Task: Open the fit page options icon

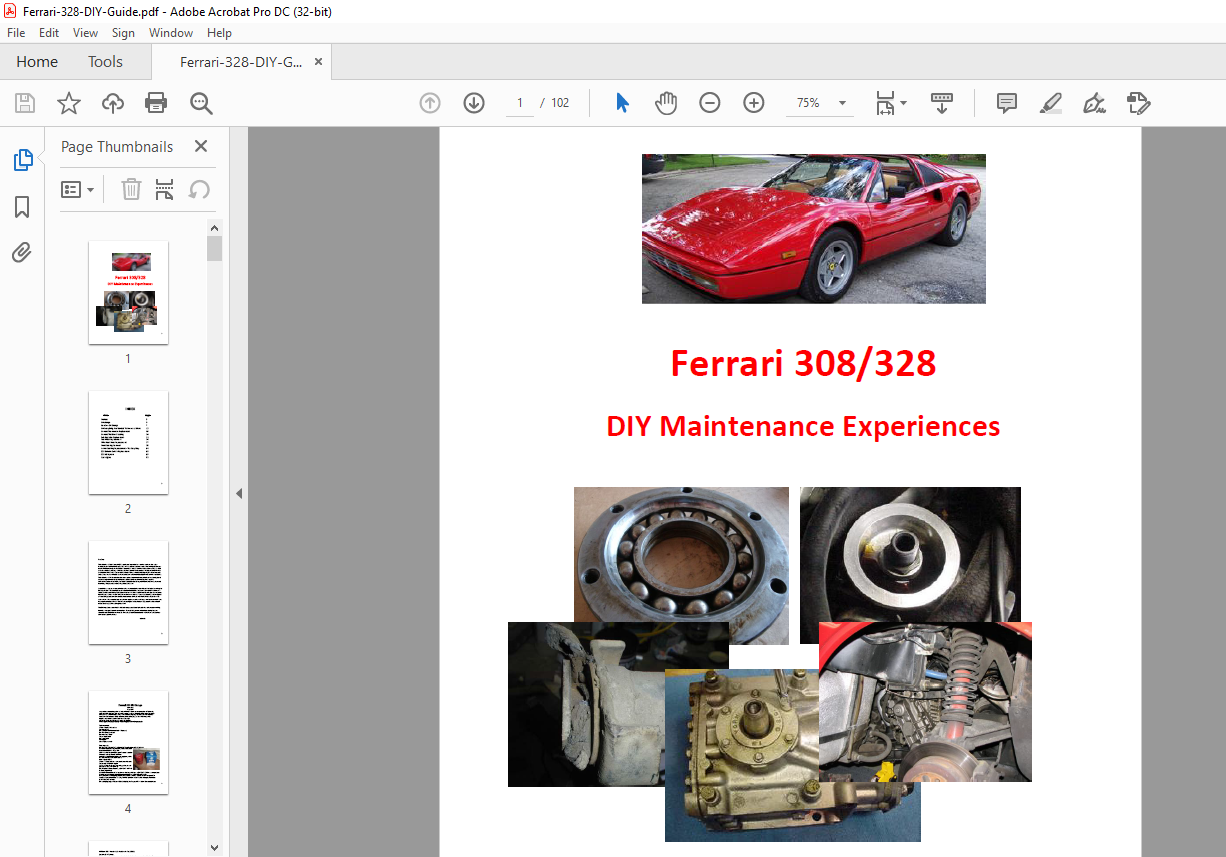Action: tap(891, 103)
